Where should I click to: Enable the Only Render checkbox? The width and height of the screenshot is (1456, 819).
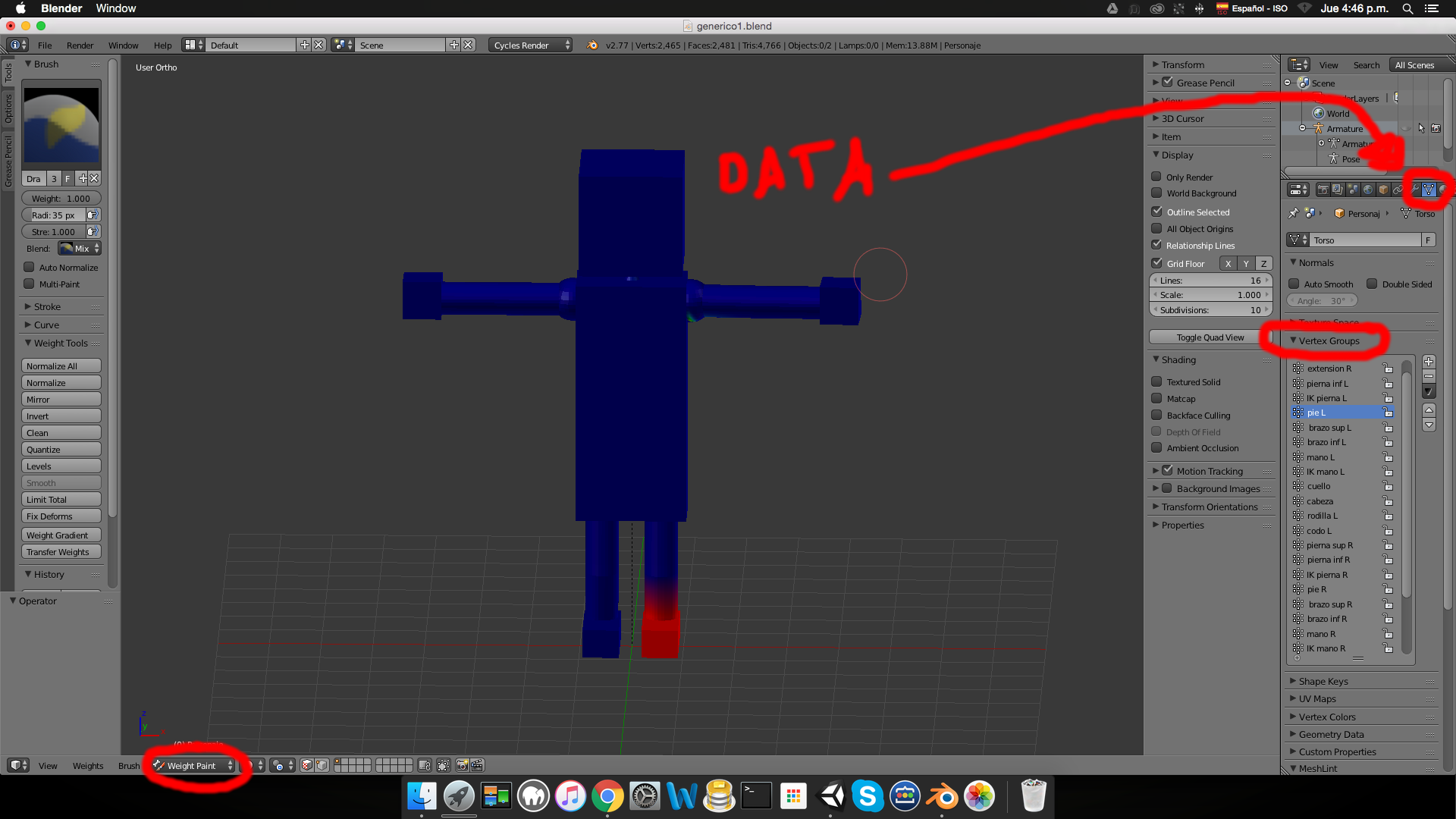point(1156,177)
